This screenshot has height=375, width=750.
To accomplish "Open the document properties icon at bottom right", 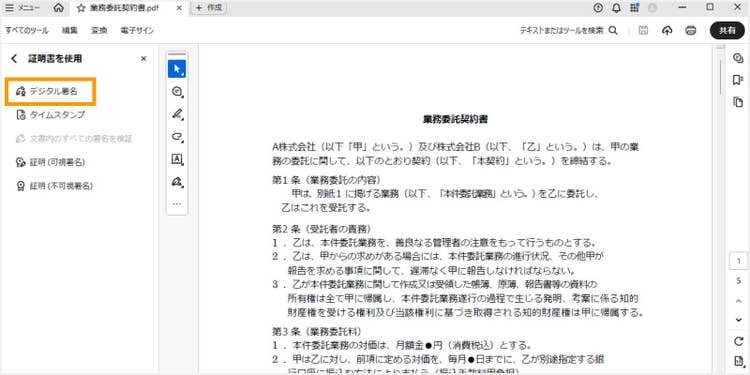I will pos(738,361).
